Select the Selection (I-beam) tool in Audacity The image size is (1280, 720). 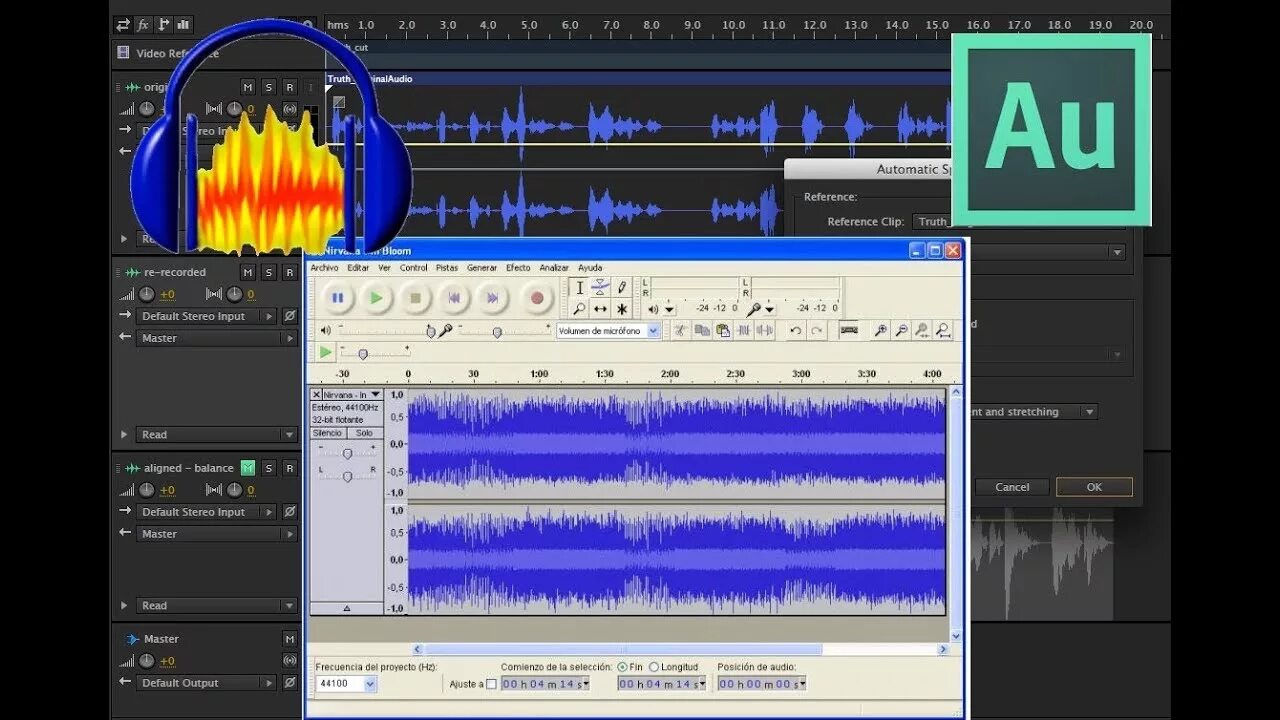pyautogui.click(x=579, y=288)
